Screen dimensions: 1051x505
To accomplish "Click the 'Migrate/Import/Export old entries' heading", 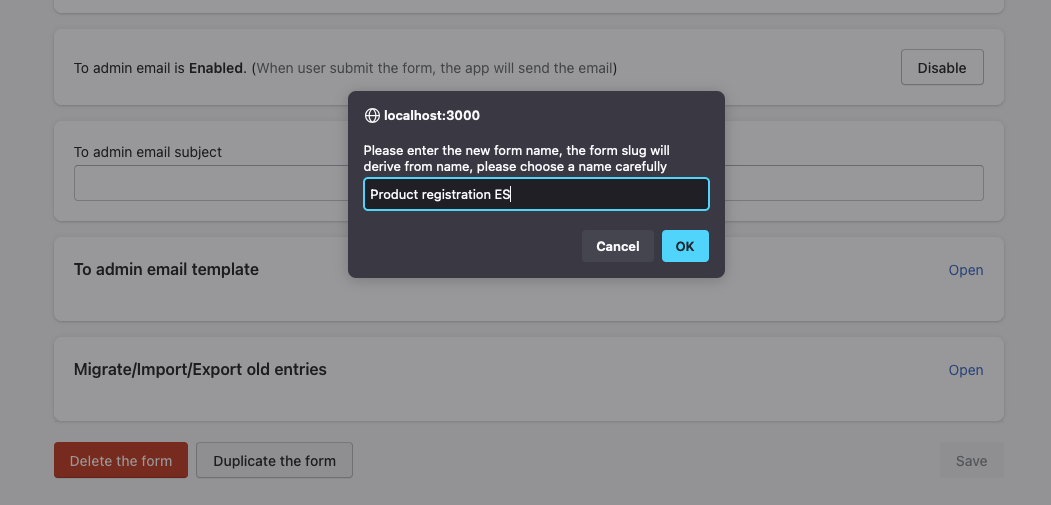I will pos(200,369).
